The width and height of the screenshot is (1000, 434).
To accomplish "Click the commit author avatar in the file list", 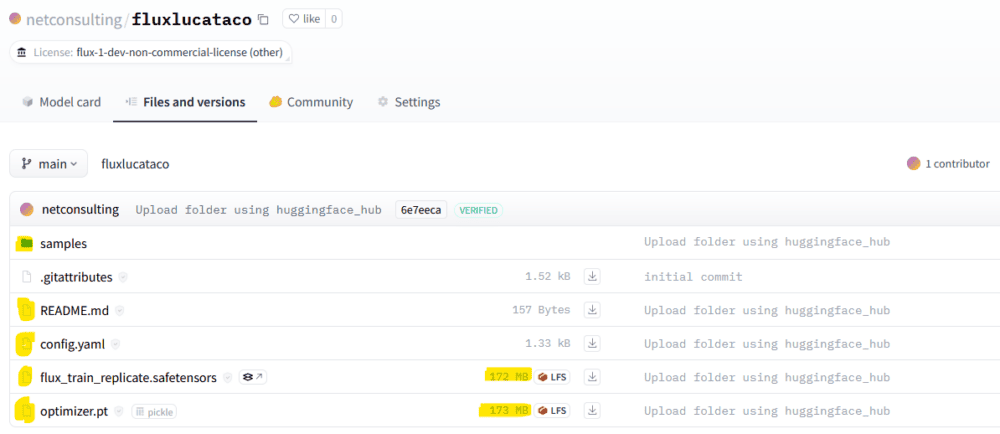I will click(27, 209).
